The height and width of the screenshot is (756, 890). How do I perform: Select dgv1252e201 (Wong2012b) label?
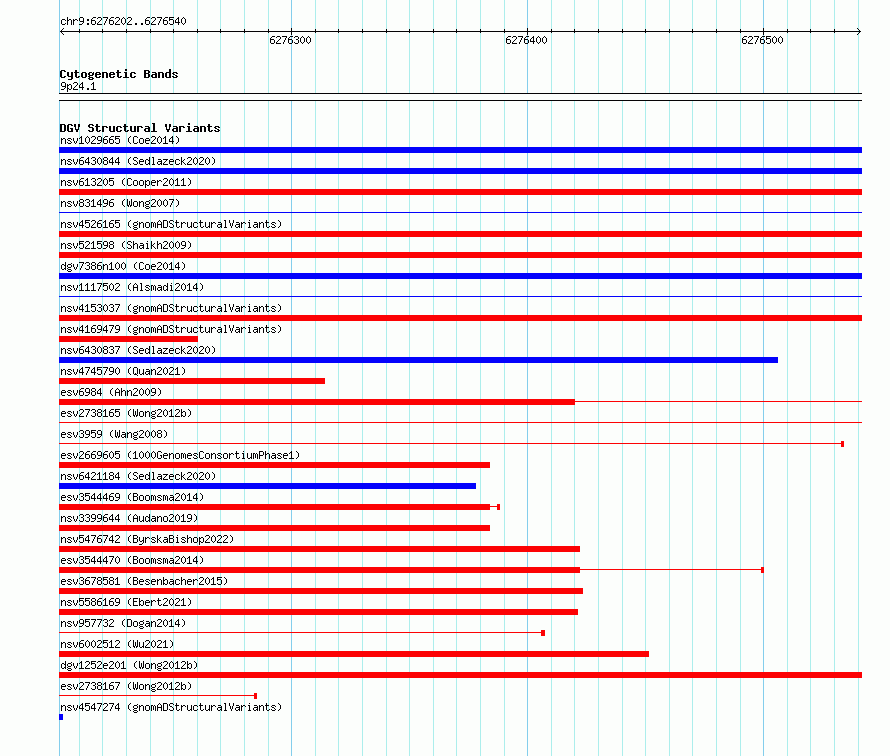129,665
